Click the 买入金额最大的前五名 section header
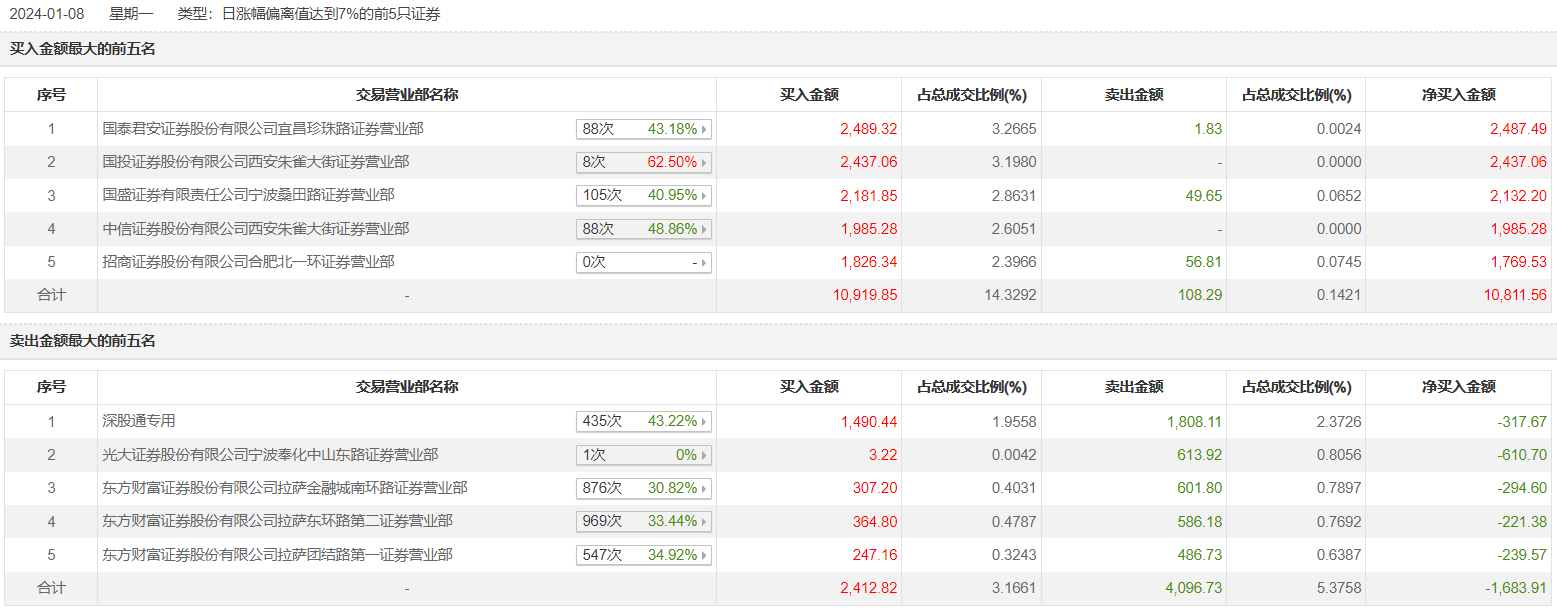Screen dimensions: 1557x611 83,49
